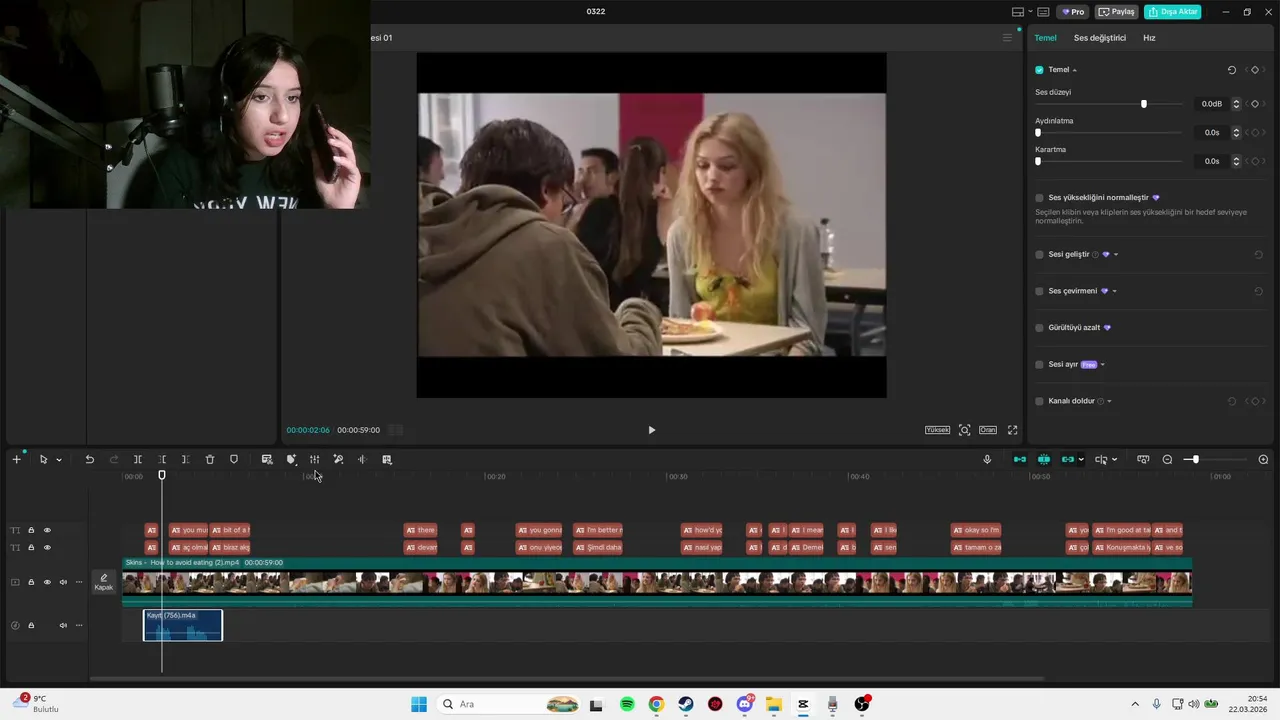Expand Sesi geliştir options arrow
Screen dimensions: 1280x720
(x=1116, y=254)
